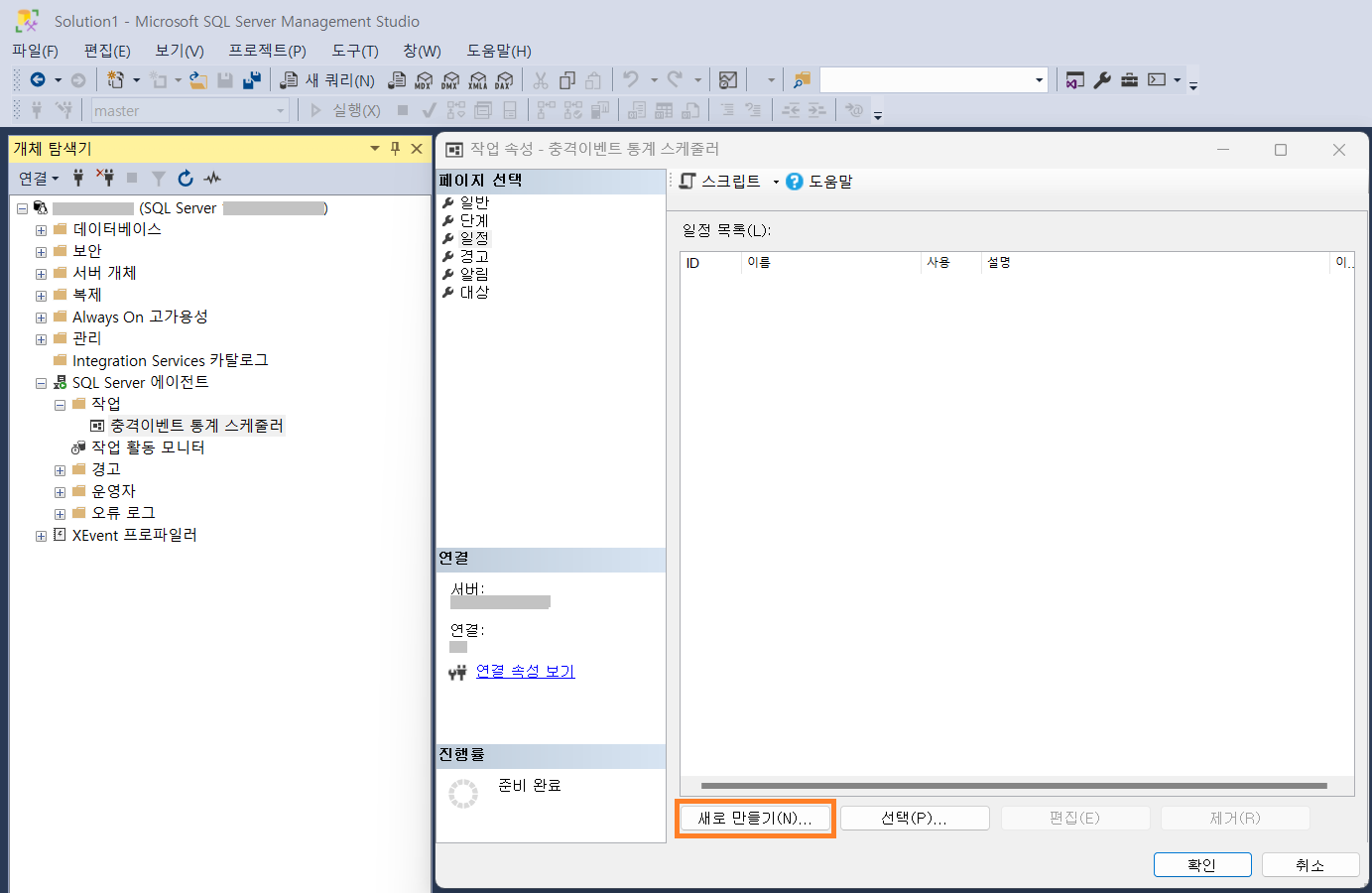Viewport: 1372px width, 893px height.
Task: Click the New Project icon in toolbar
Action: point(116,80)
